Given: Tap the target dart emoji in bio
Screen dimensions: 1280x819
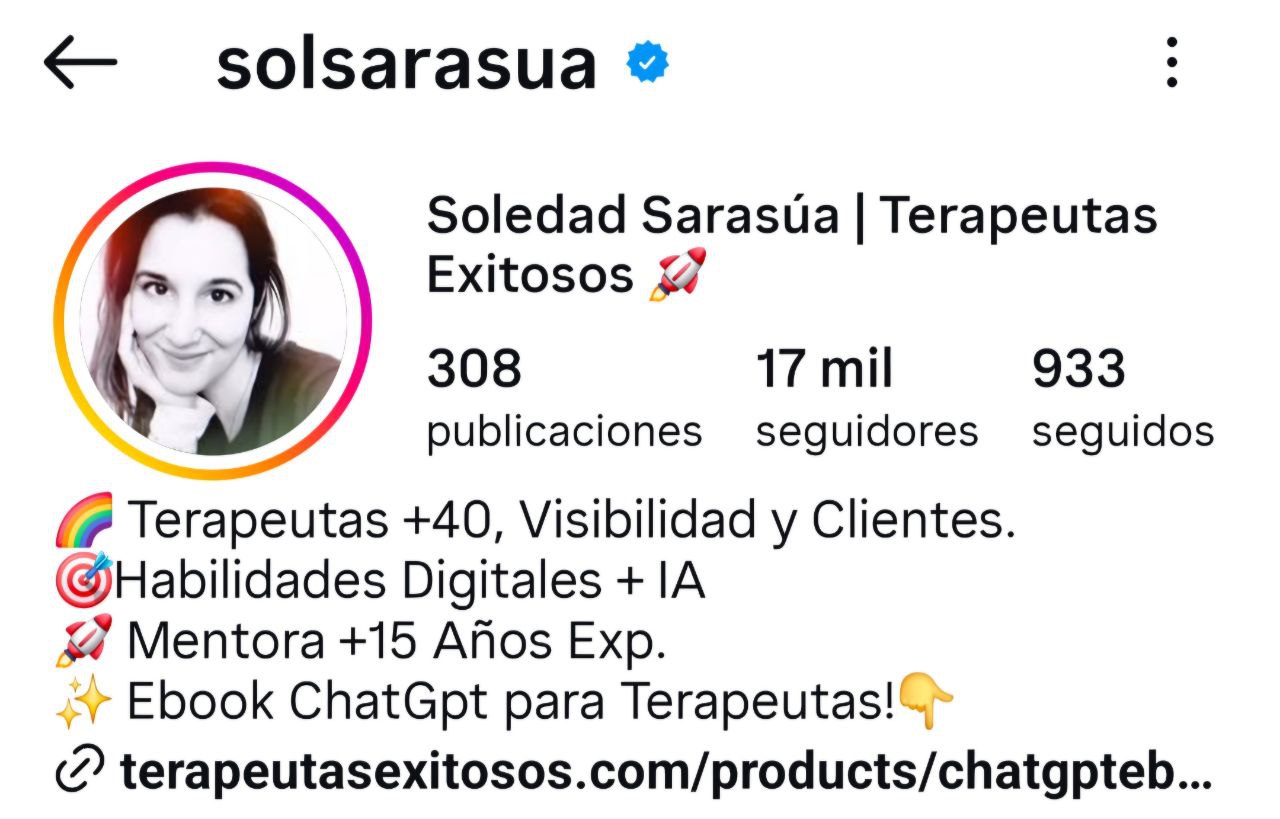Looking at the screenshot, I should pos(85,582).
